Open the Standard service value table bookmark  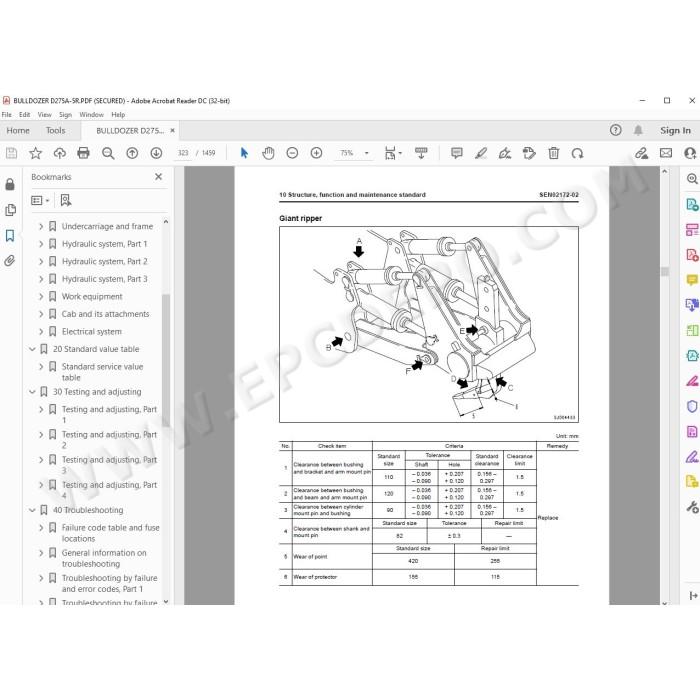(102, 372)
